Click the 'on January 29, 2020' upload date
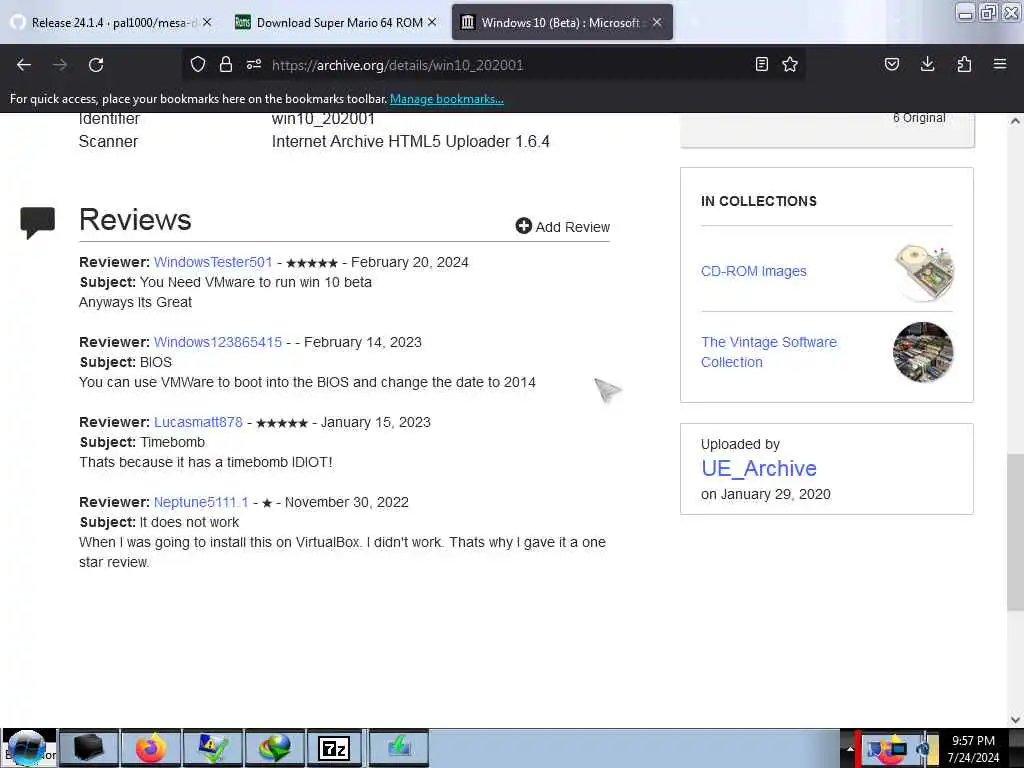Screen dimensions: 1024x768 [x=766, y=494]
